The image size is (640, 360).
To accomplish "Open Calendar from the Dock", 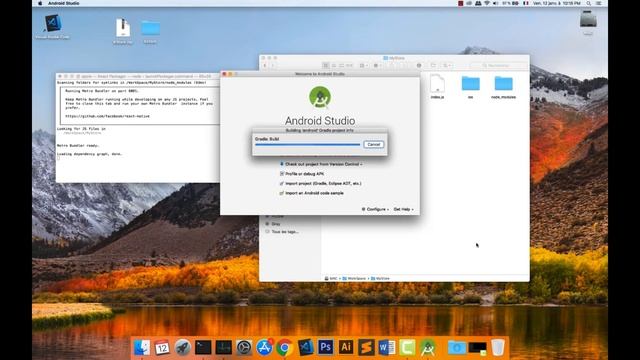I will pyautogui.click(x=162, y=347).
